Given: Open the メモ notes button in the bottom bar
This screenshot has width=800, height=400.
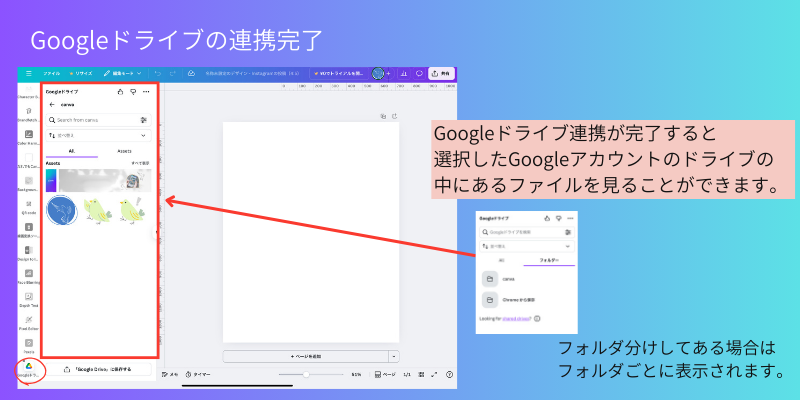Looking at the screenshot, I should coord(170,374).
